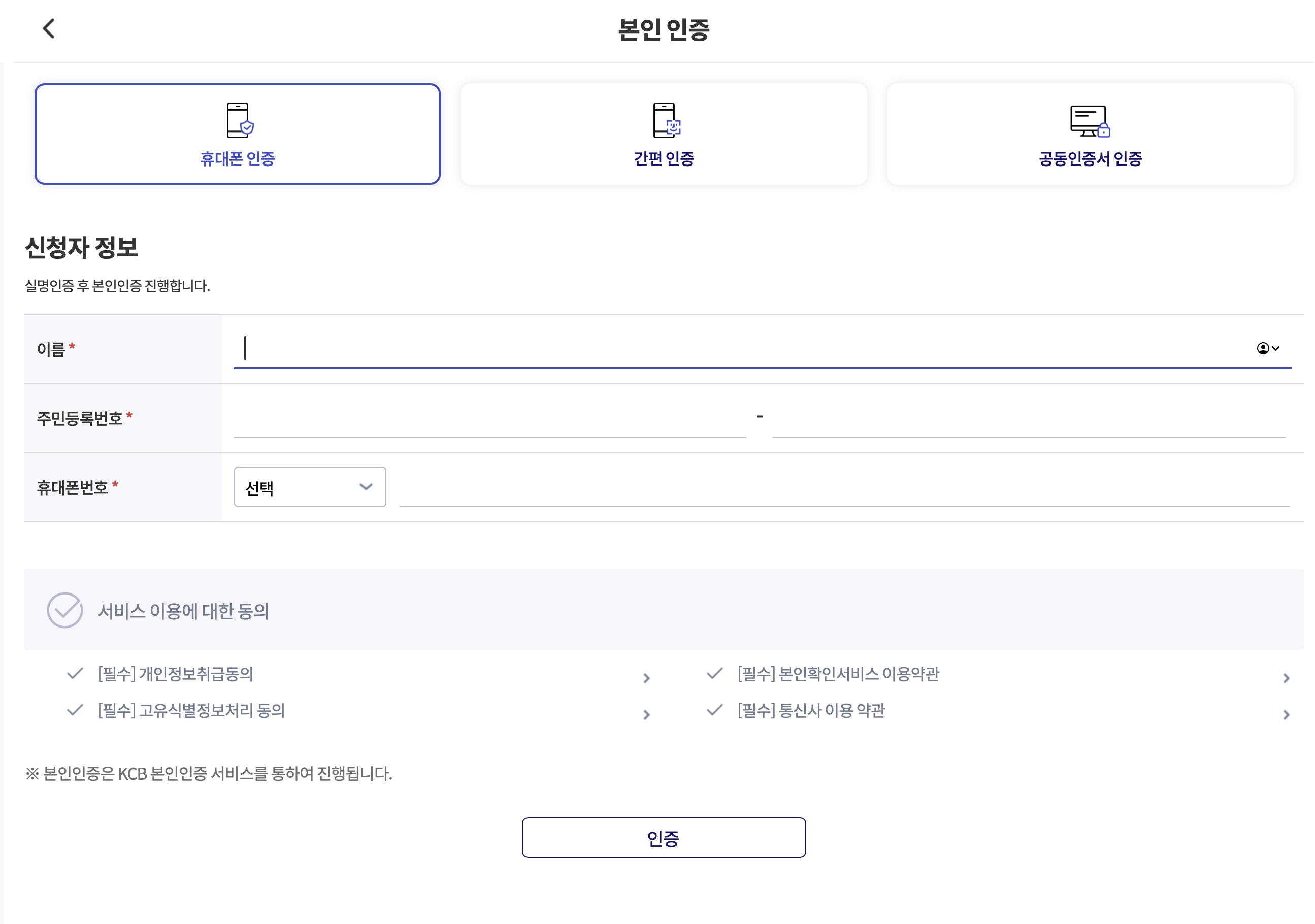
Task: Check [필수] 고유식별정보처리 동의 checkmark
Action: point(75,710)
